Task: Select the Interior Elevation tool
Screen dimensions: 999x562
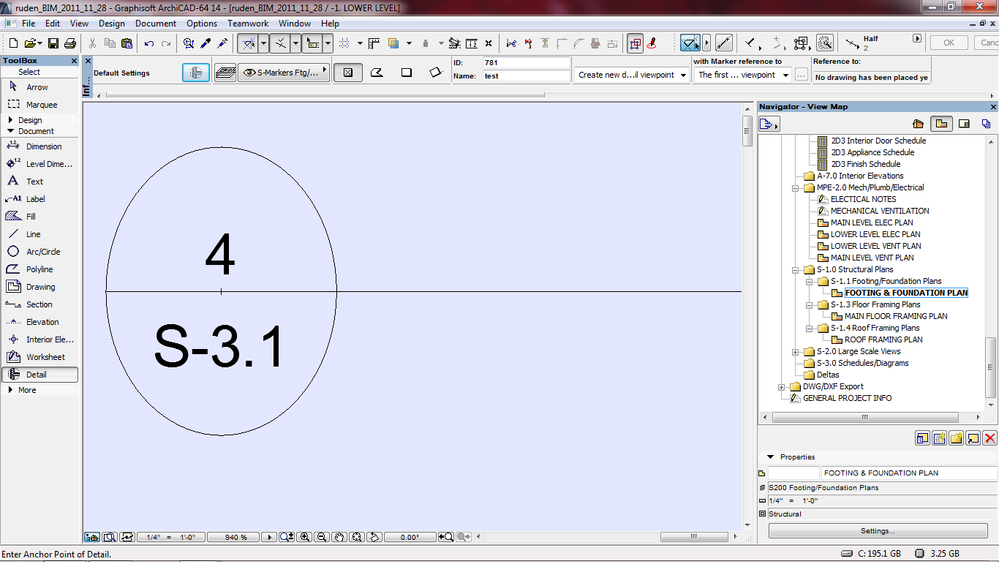Action: 48,340
